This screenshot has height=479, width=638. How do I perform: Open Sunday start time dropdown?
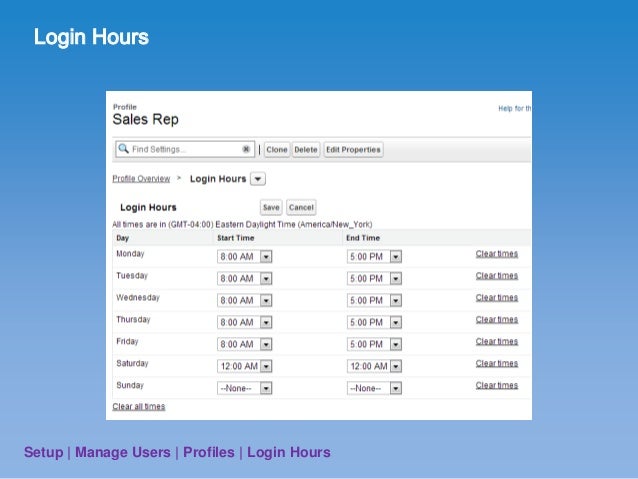(x=245, y=388)
